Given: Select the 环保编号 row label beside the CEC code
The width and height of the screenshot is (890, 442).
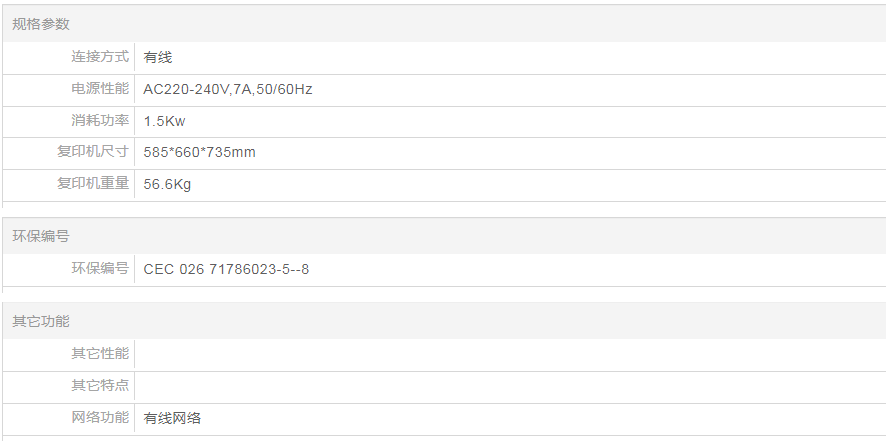Looking at the screenshot, I should coord(99,269).
